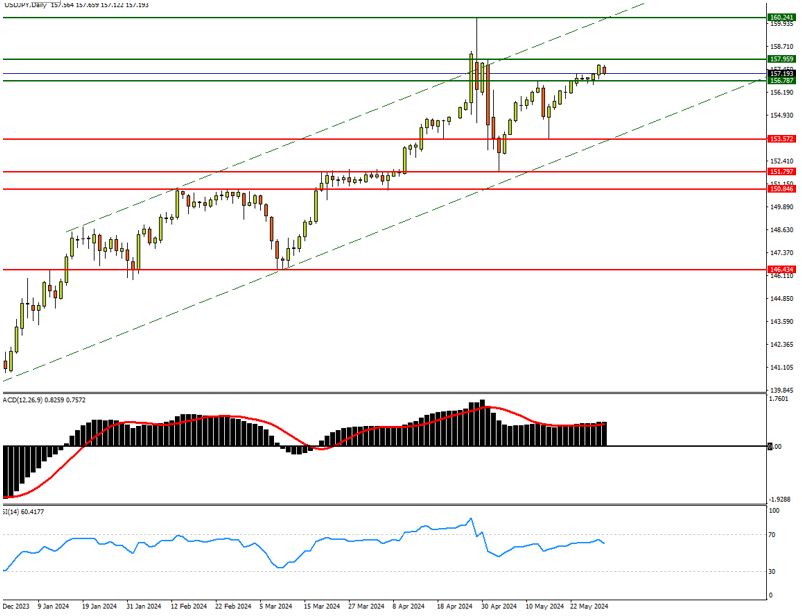Click the 18 Apr 2024 date marker
802x616 pixels.
click(454, 606)
